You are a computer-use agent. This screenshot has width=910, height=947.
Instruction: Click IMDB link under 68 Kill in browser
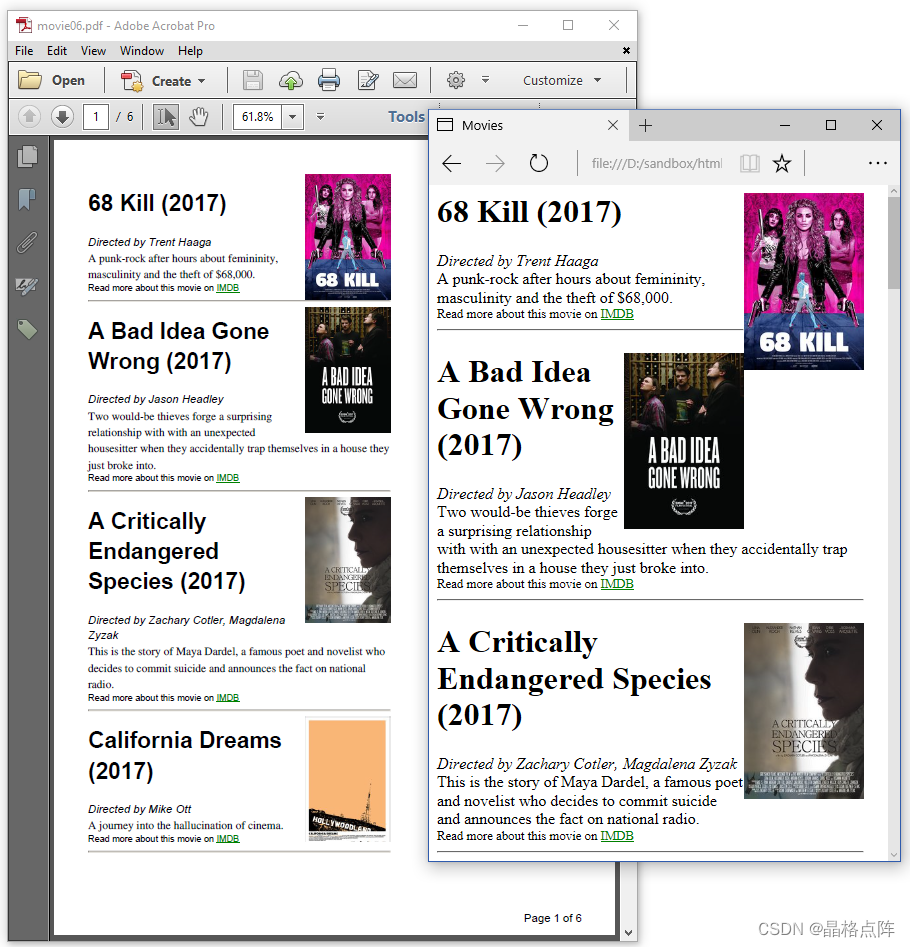(617, 314)
